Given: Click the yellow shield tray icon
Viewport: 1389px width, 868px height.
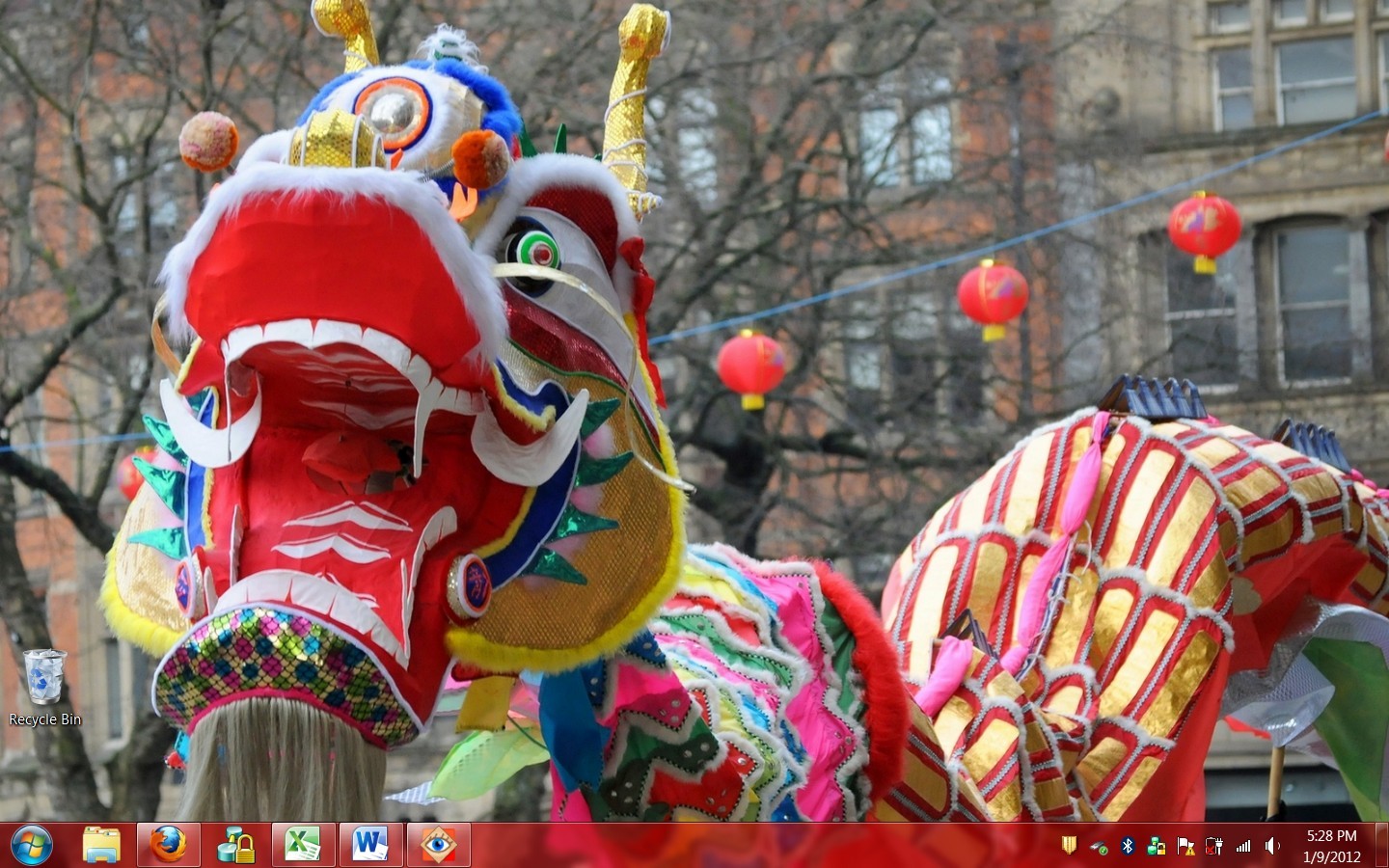Looking at the screenshot, I should [x=1069, y=846].
